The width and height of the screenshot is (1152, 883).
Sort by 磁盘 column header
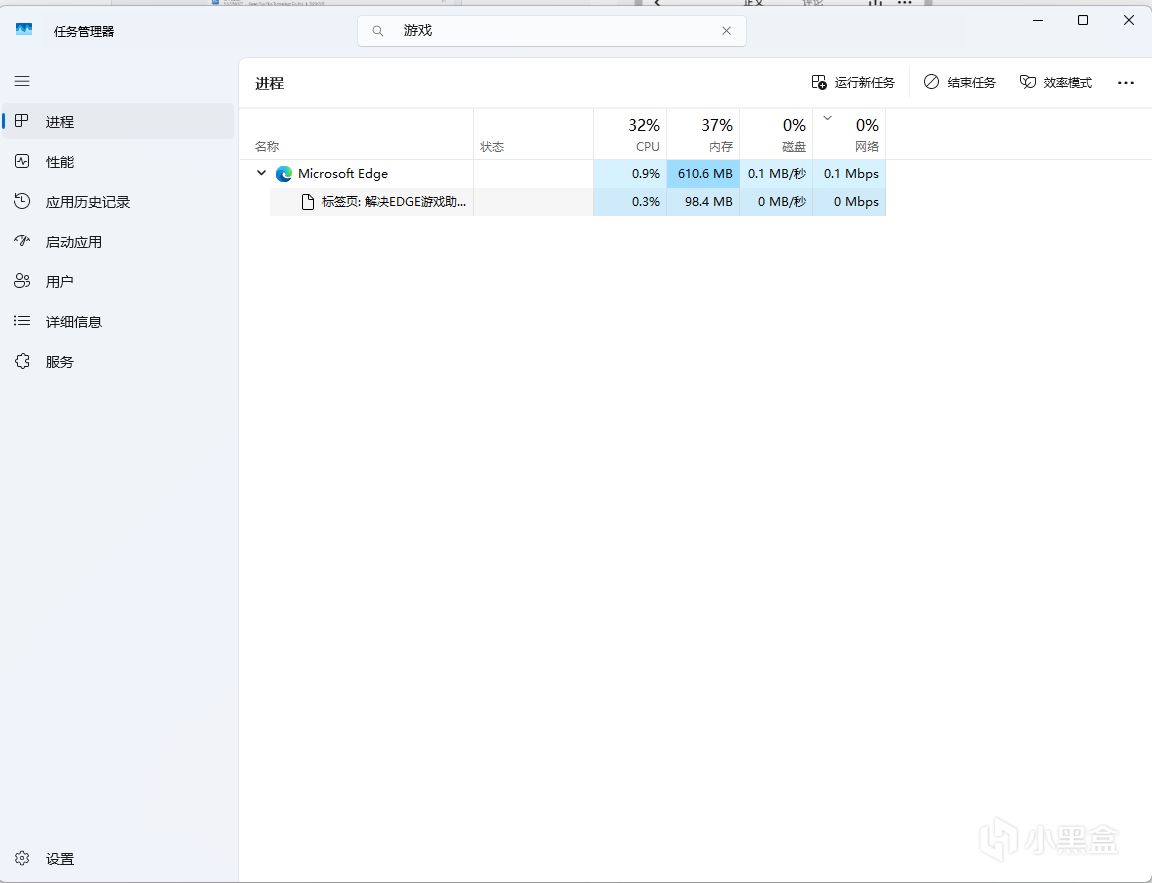click(776, 134)
